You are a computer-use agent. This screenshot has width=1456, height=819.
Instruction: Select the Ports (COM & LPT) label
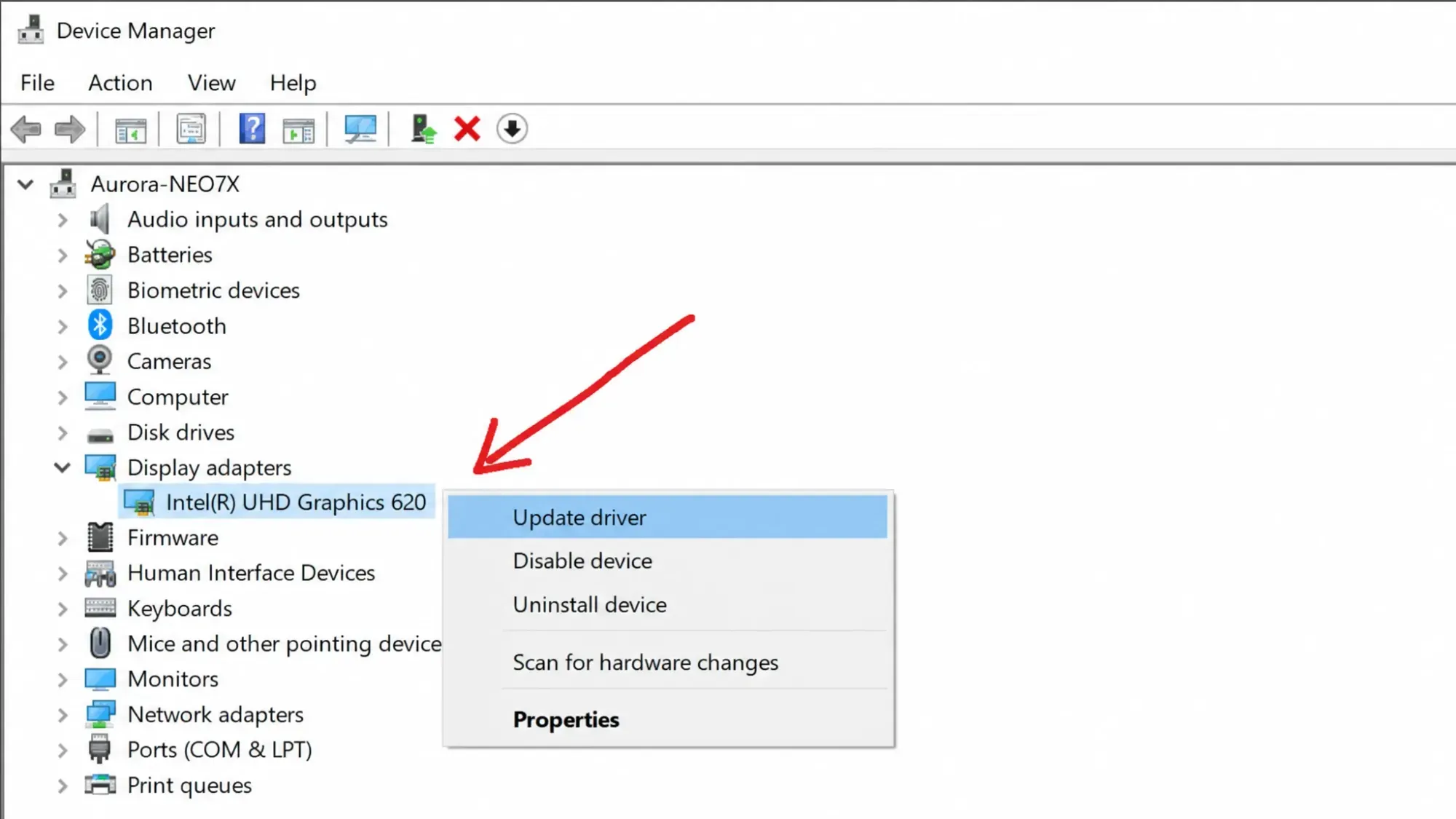tap(219, 749)
